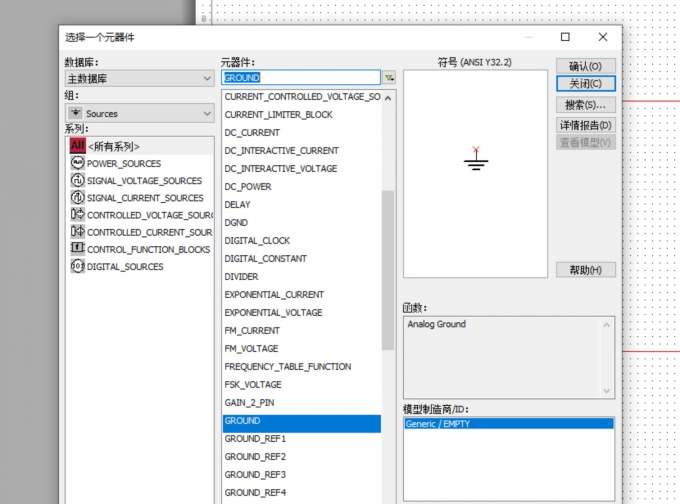This screenshot has height=504, width=680.
Task: Click the CONTROLLED_CURRENT_SOURCES family icon
Action: pos(77,232)
